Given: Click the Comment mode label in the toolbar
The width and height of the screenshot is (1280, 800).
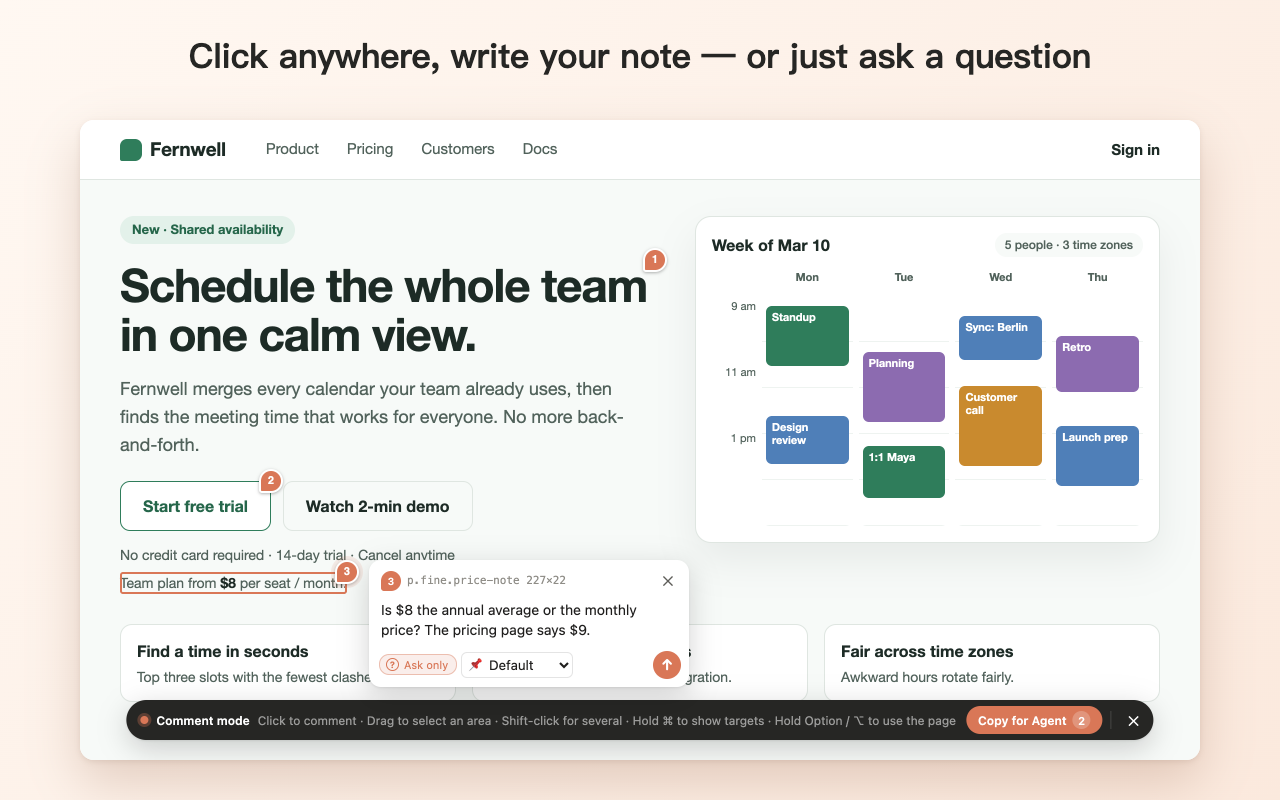Looking at the screenshot, I should (203, 721).
